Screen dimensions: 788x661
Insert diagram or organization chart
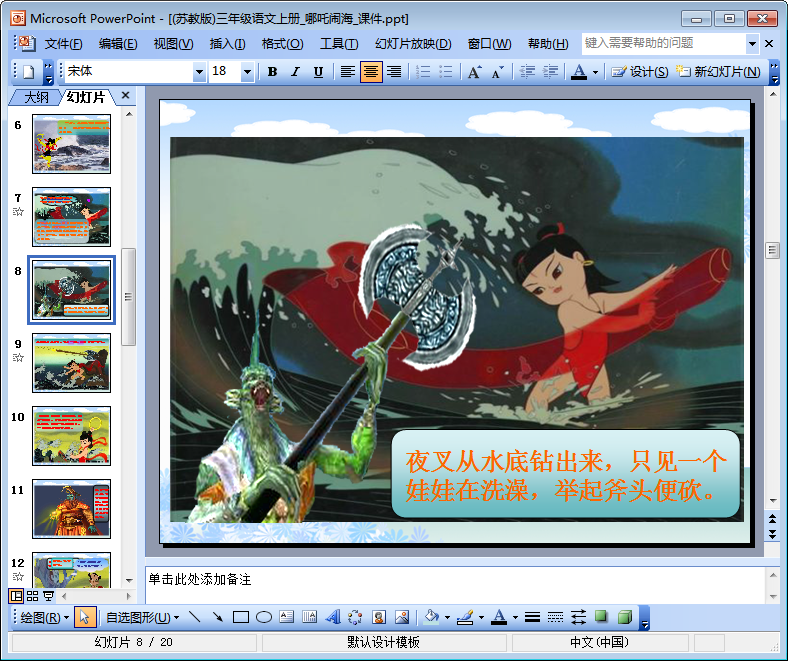[x=355, y=617]
